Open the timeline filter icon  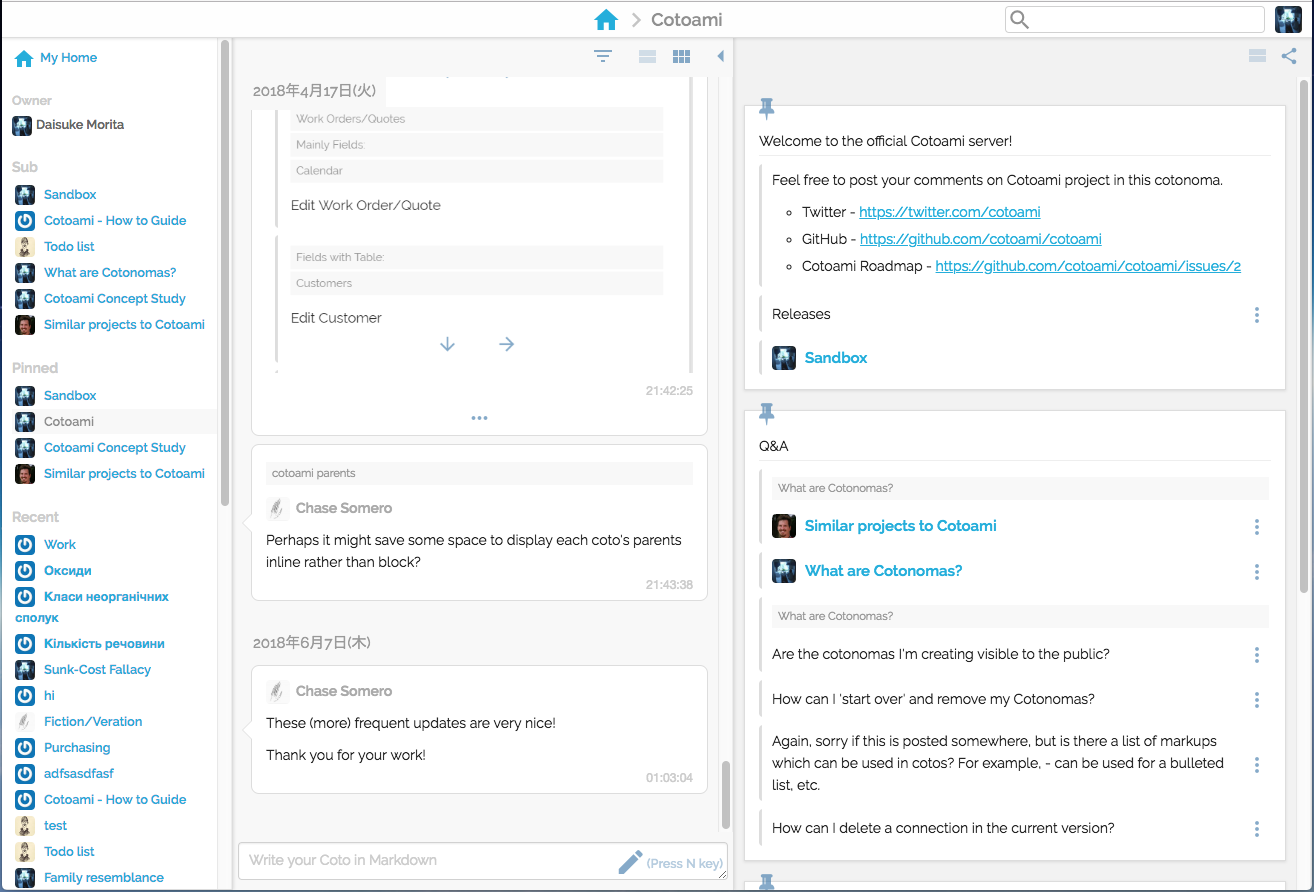tap(603, 57)
